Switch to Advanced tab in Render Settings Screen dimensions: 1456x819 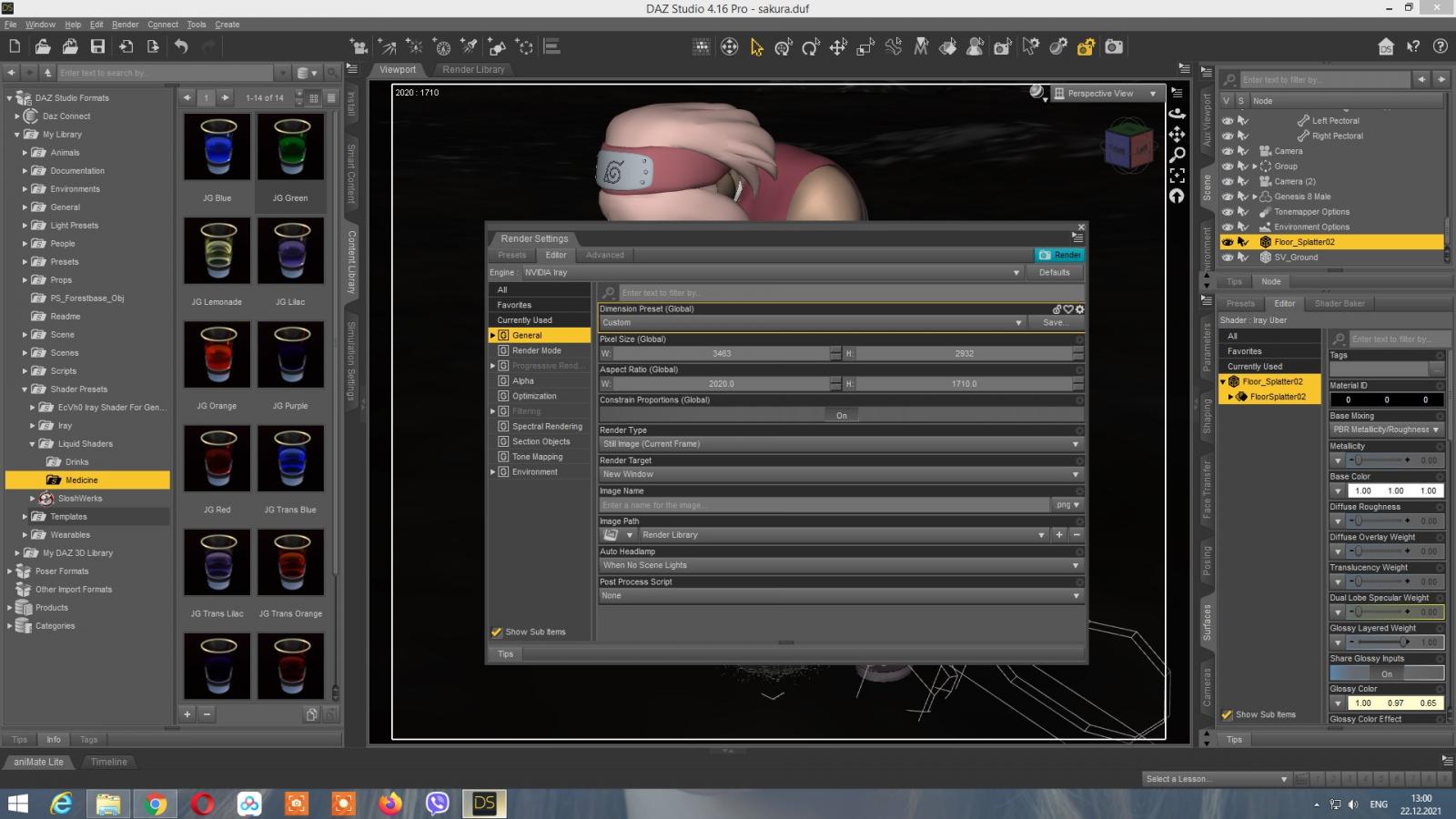pos(605,255)
